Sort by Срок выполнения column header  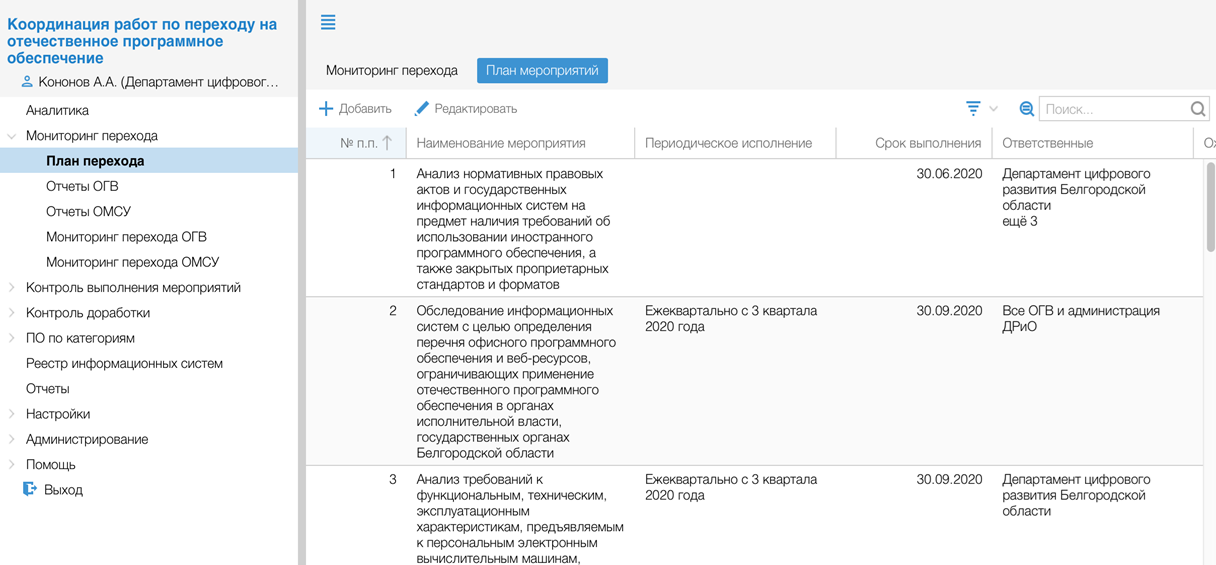point(927,143)
